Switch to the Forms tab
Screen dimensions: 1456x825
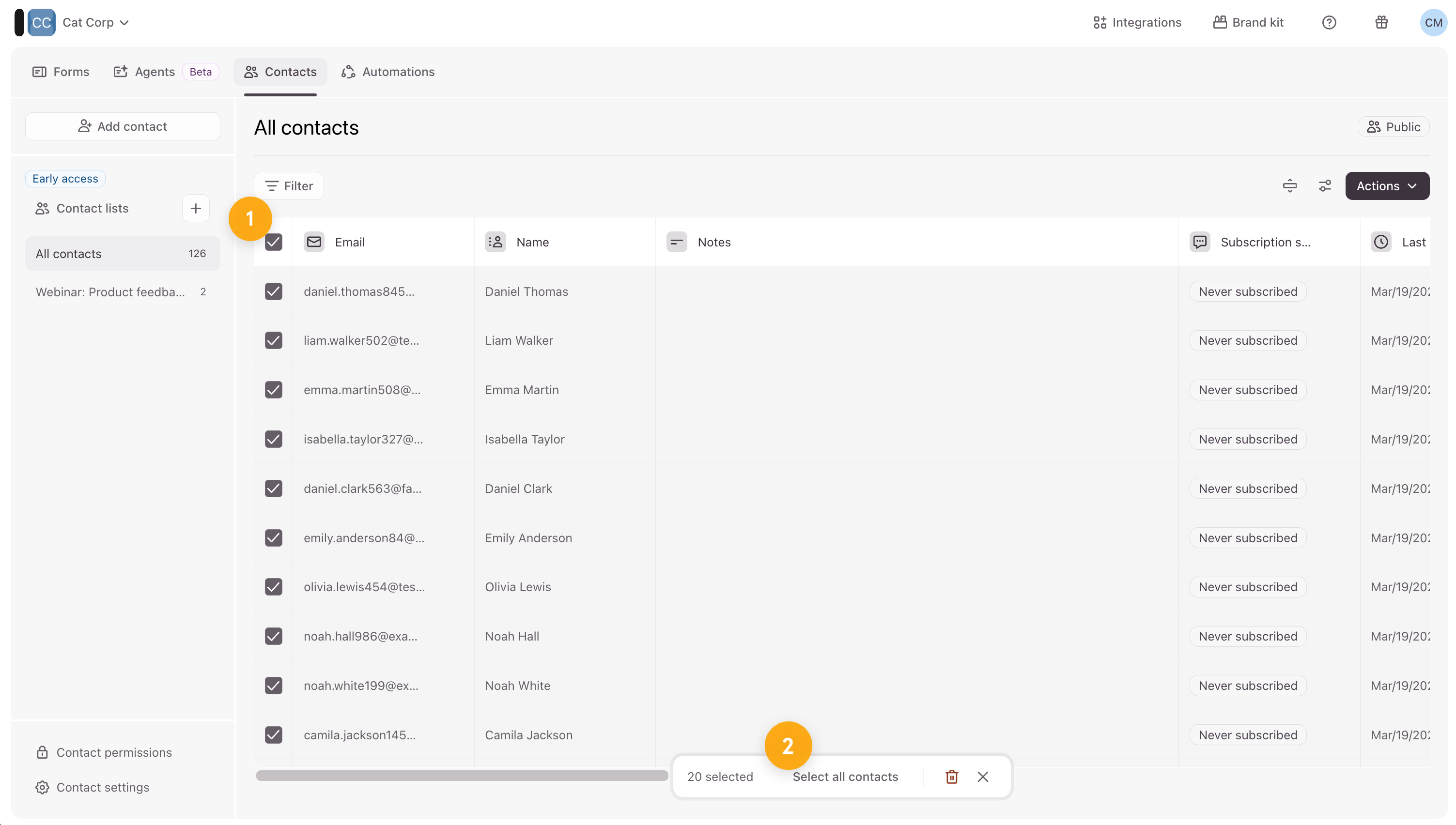click(61, 72)
